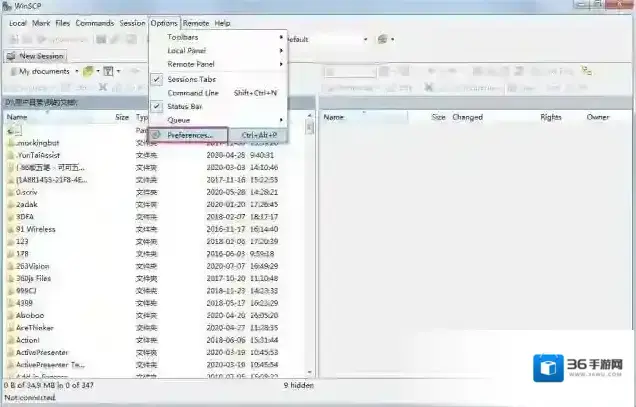Open the Commands menu
Viewport: 636px width, 407px height.
click(95, 22)
